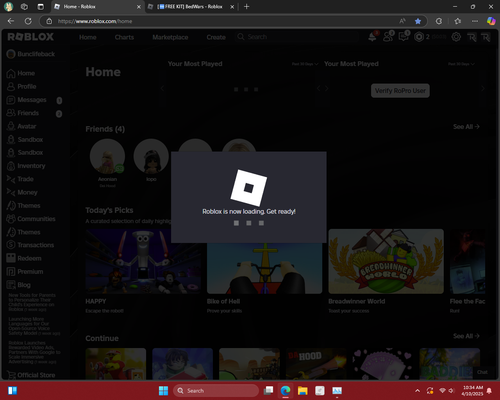Open the notifications bell in Roblox header
Screen dimensions: 500x400
372,37
